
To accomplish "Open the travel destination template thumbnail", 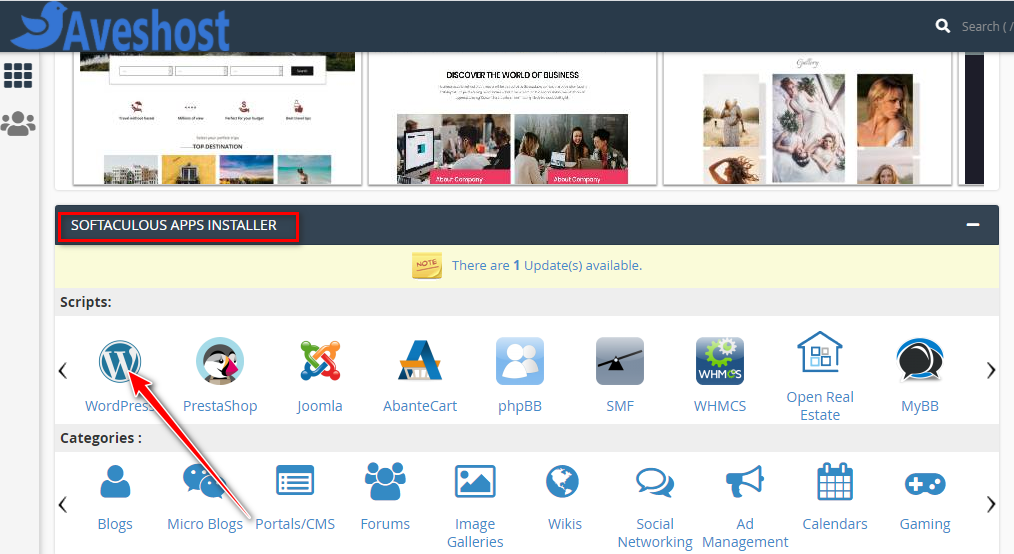I will (217, 118).
